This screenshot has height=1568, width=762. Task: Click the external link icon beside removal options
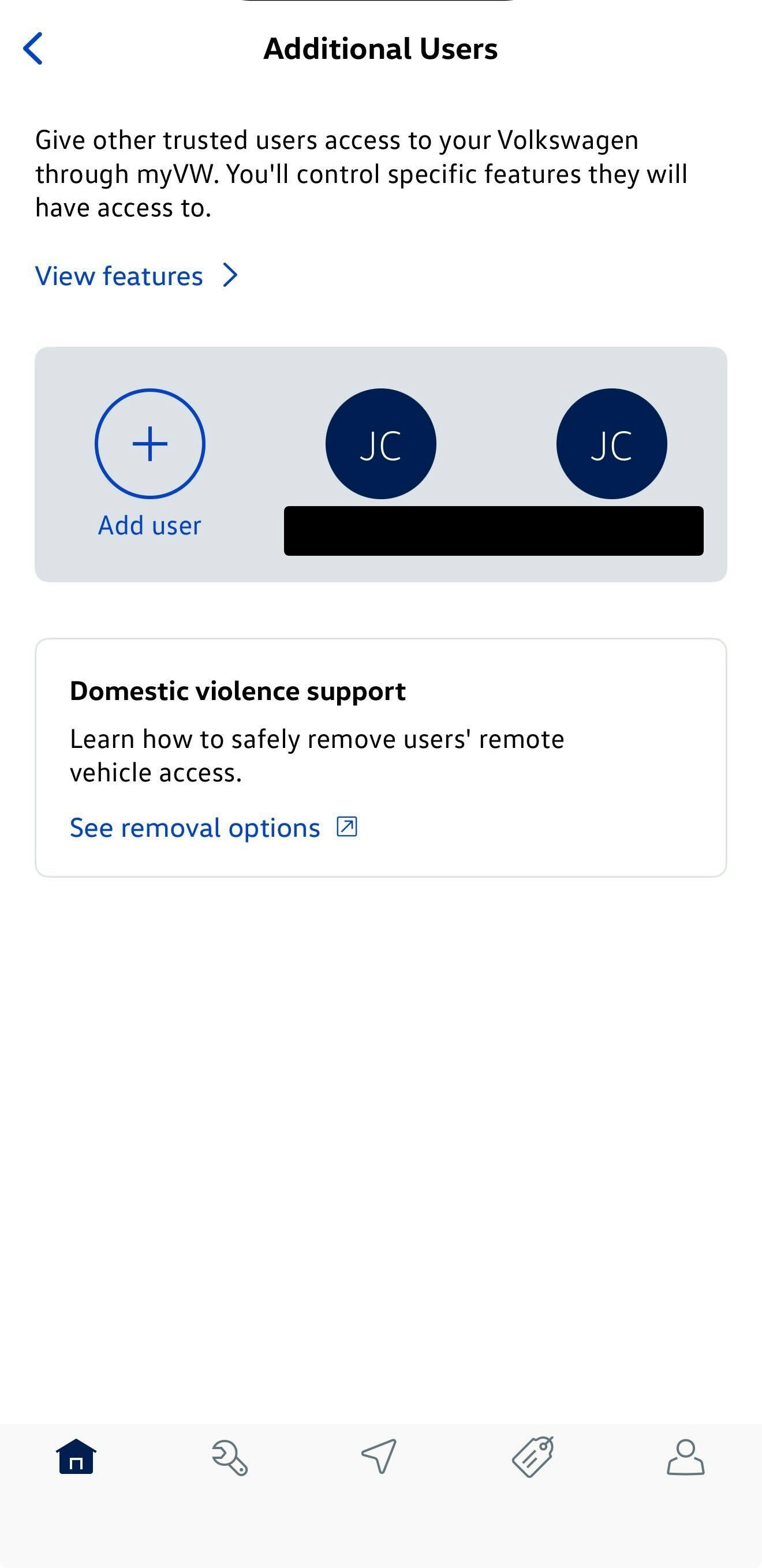pyautogui.click(x=347, y=826)
